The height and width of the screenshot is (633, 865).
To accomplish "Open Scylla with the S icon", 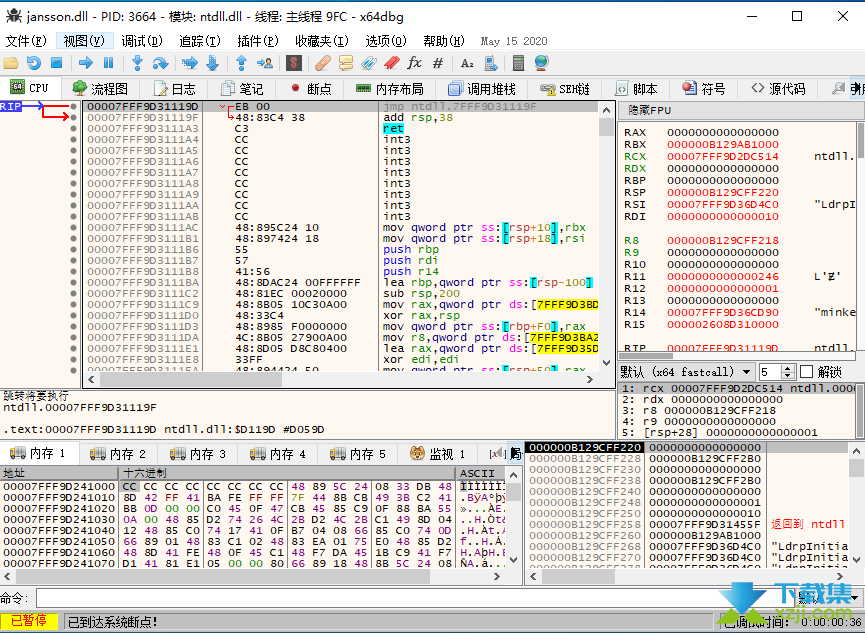I will [294, 63].
